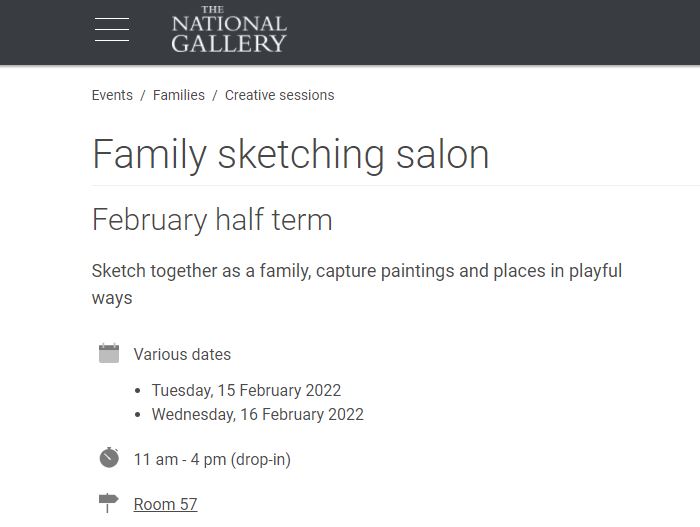700x527 pixels.
Task: Click the calendar icon beside Various dates
Action: tap(109, 353)
